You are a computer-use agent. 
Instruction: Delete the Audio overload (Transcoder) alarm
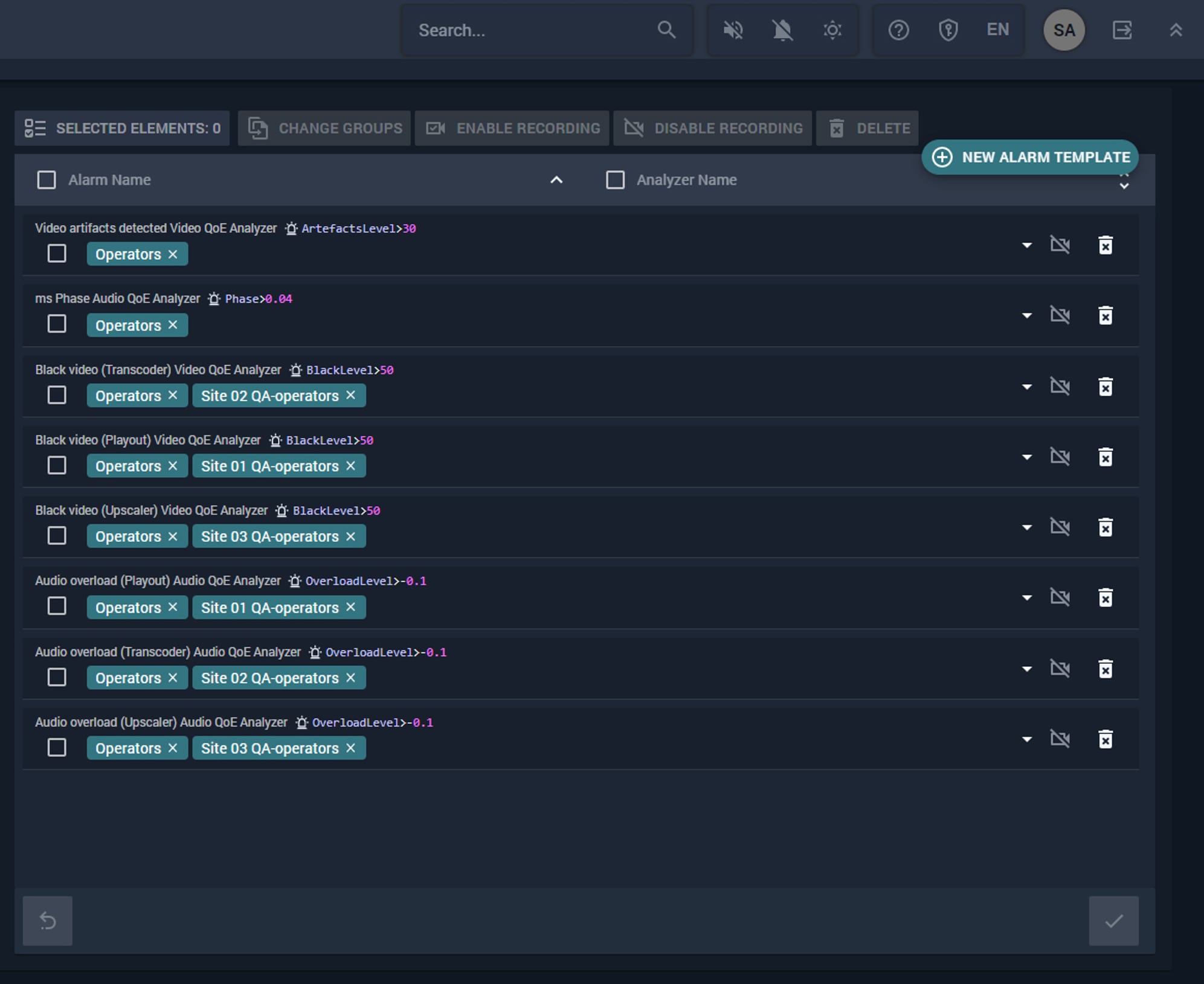[x=1106, y=669]
